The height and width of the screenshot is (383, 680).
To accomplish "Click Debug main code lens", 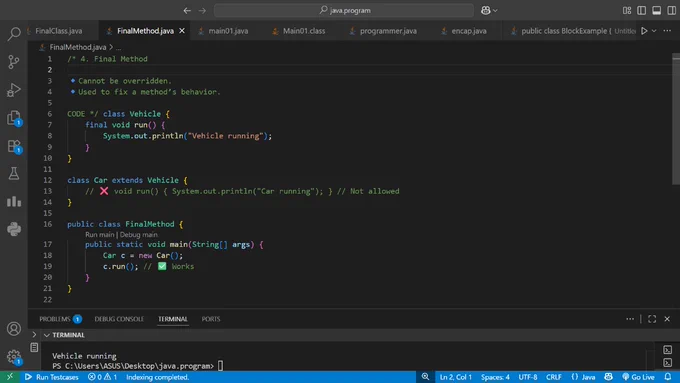I will coord(139,235).
